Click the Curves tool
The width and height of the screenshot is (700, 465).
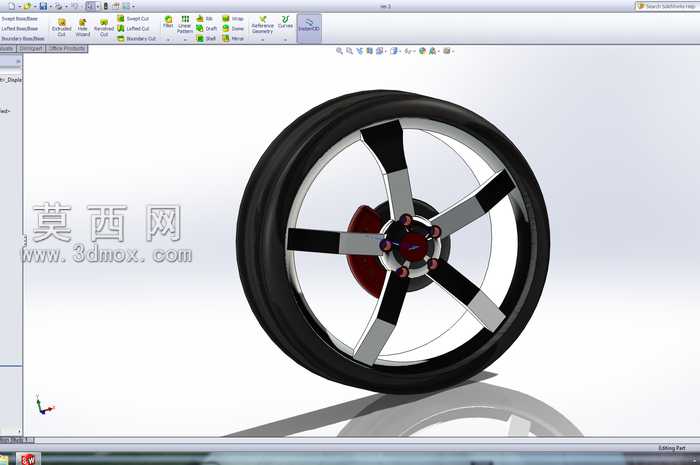click(x=285, y=22)
